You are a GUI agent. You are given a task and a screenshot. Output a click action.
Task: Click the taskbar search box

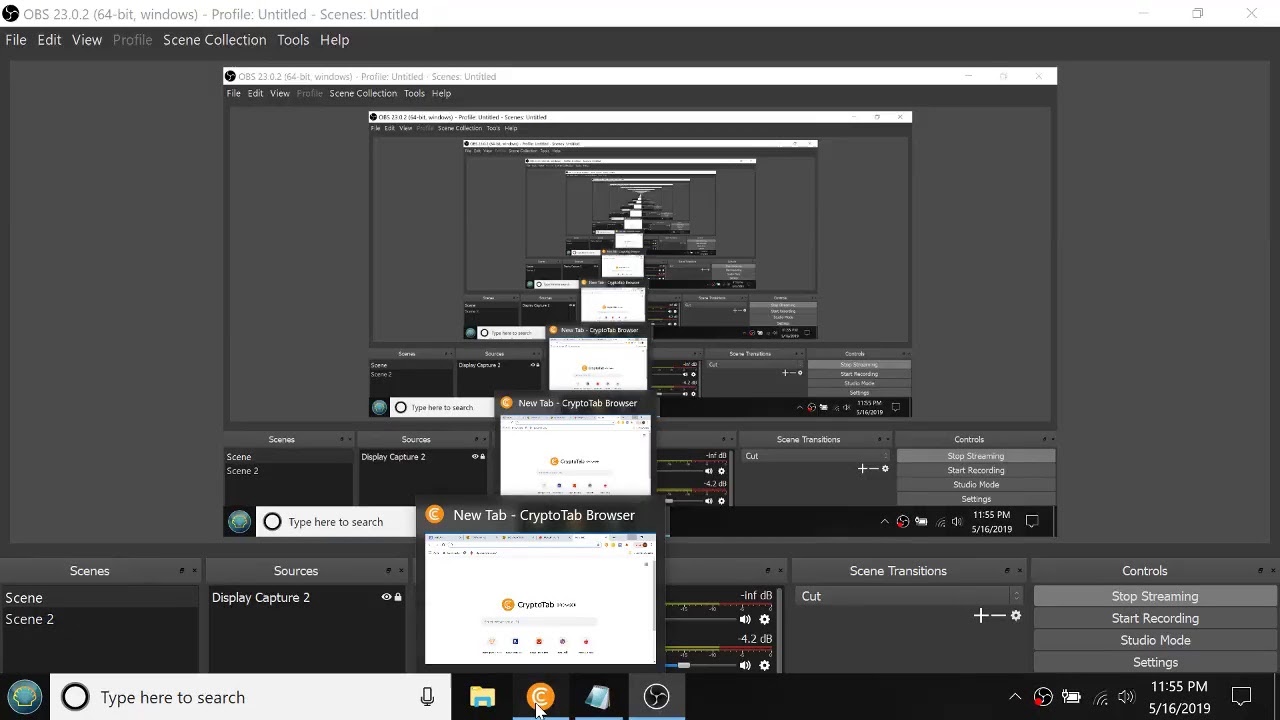click(250, 697)
